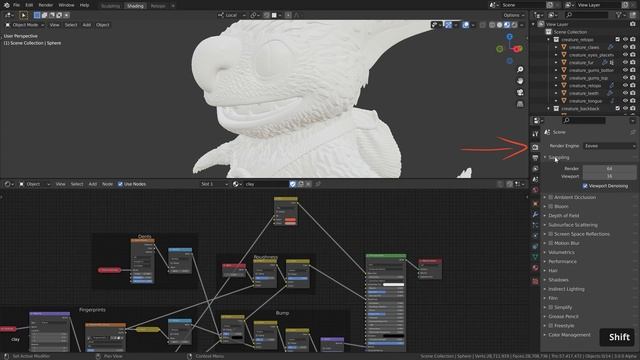Image resolution: width=640 pixels, height=360 pixels.
Task: Open the File menu
Action: 16,5
